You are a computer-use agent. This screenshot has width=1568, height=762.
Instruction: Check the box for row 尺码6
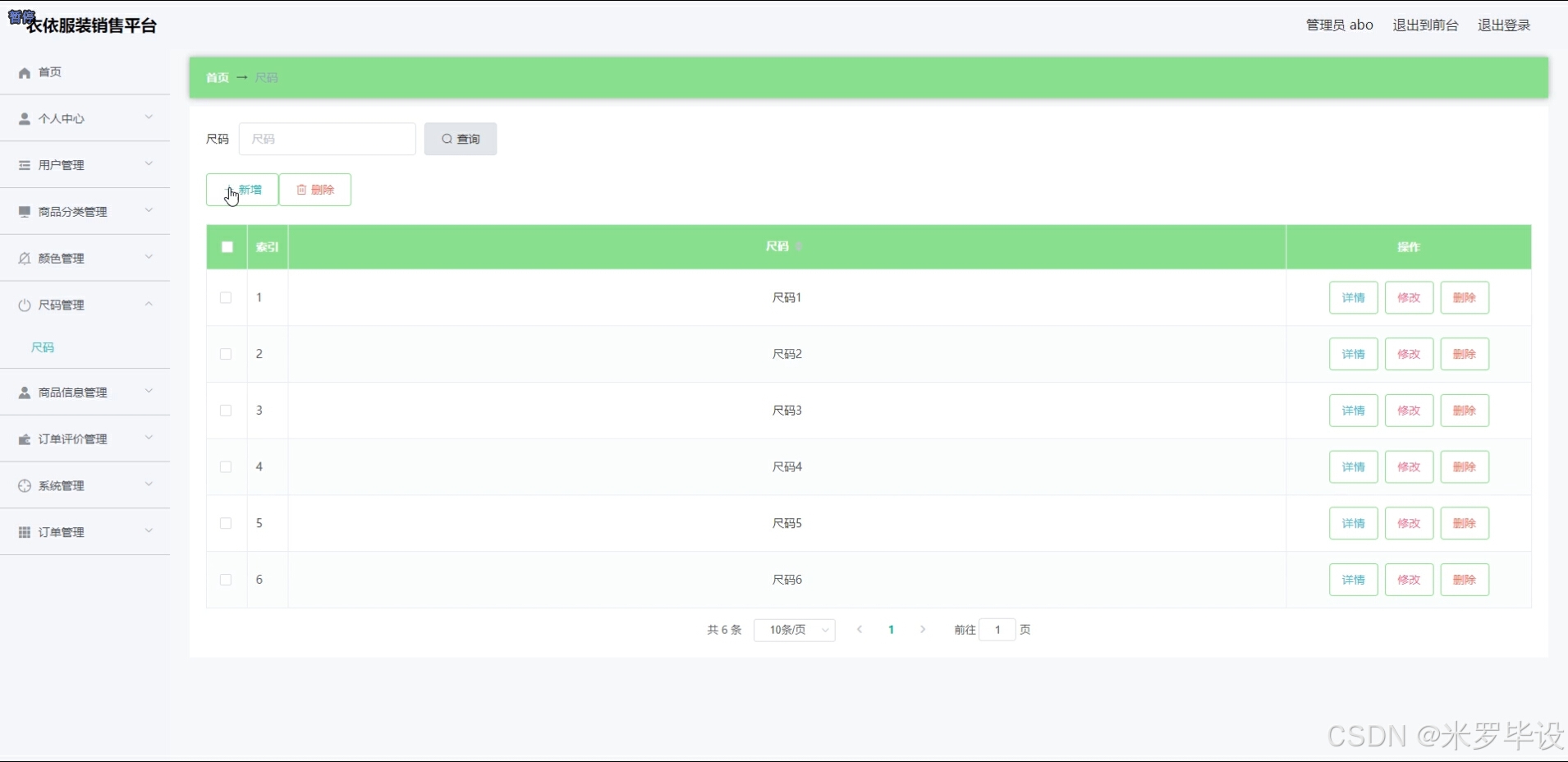(226, 580)
